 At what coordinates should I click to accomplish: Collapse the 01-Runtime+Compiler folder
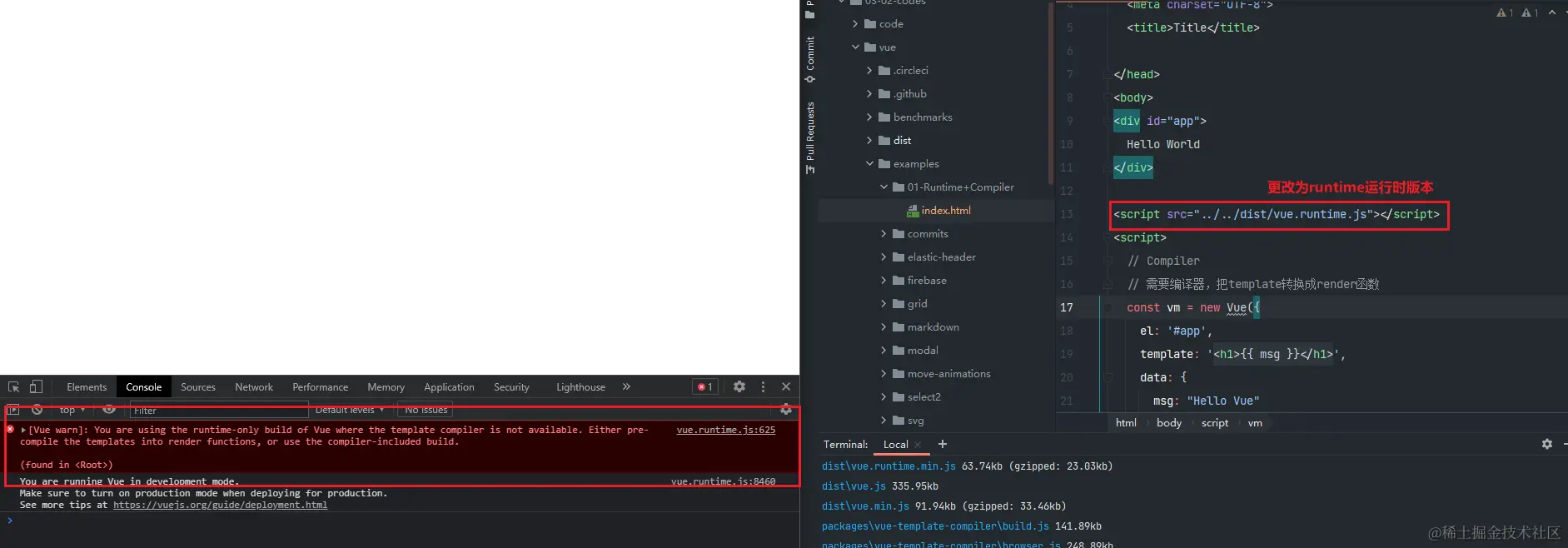coord(884,187)
